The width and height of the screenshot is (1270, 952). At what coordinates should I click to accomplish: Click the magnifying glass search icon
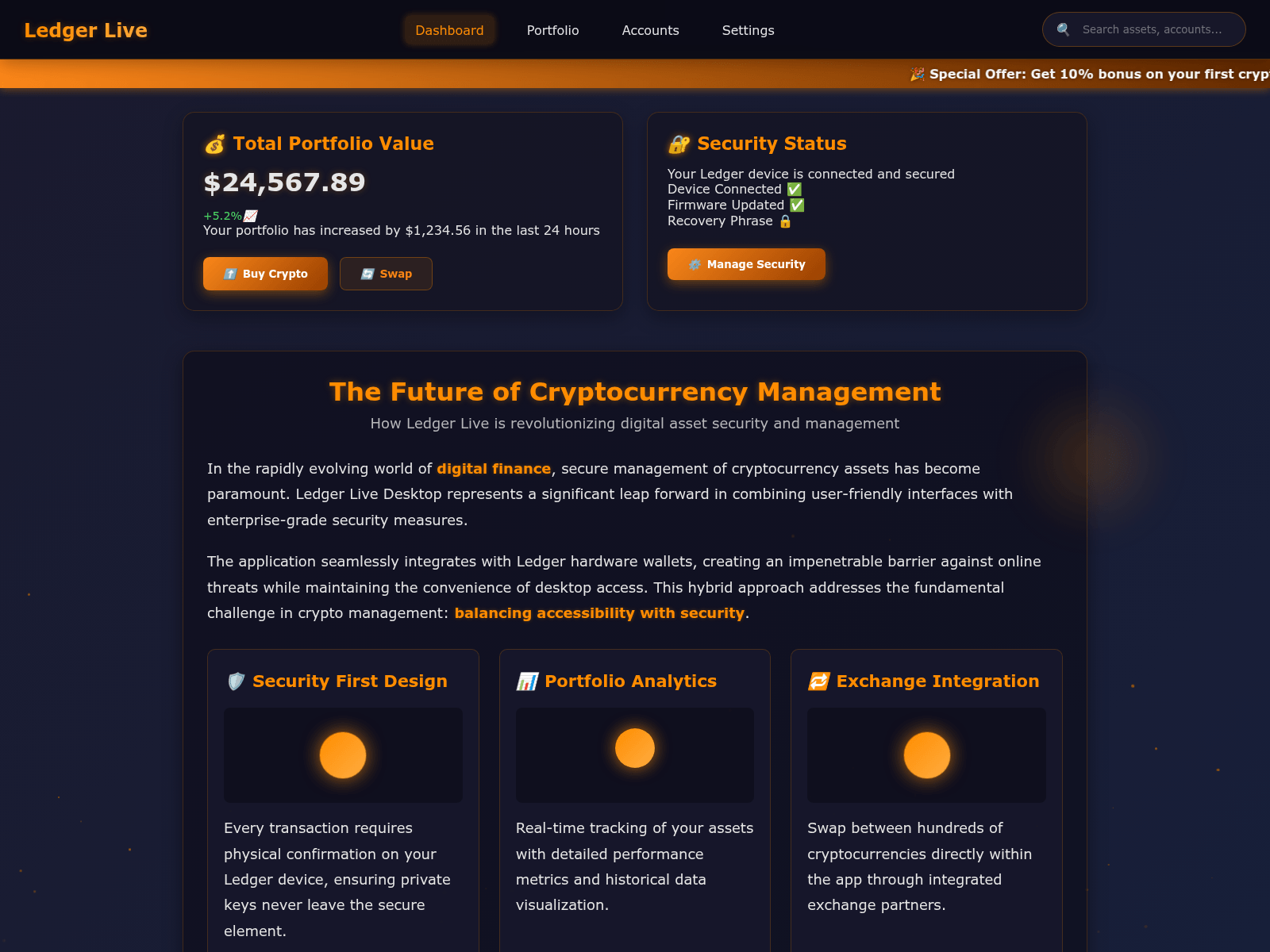1063,29
